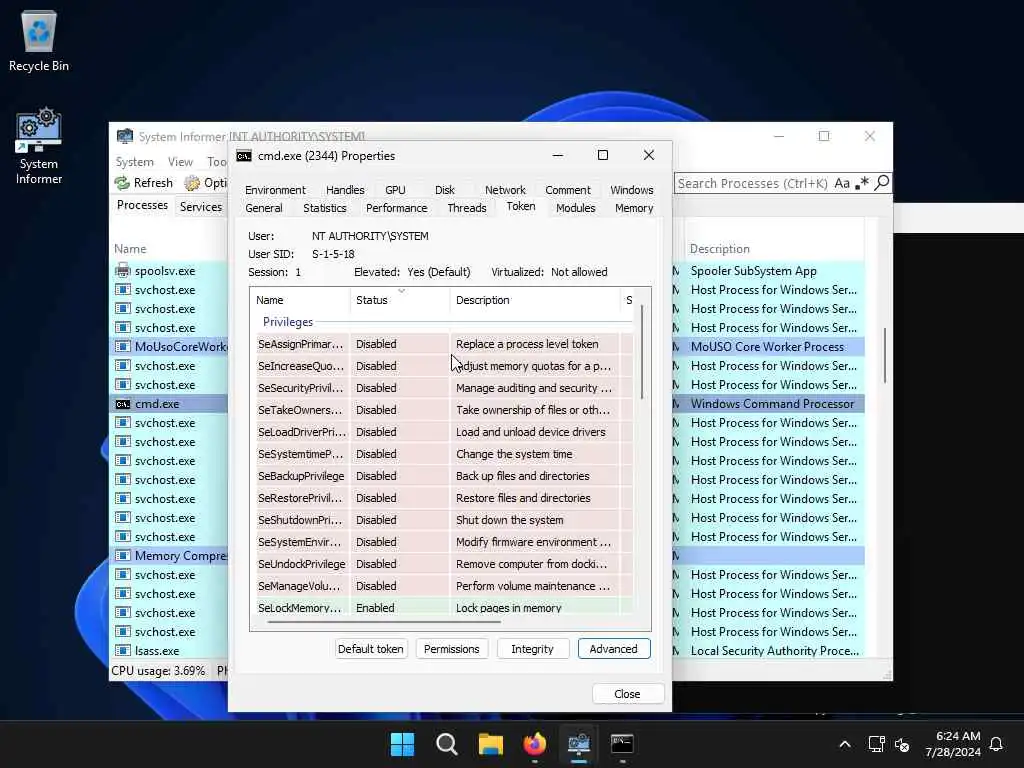The image size is (1024, 768).
Task: Click the spoolsv.exe printer icon
Action: [123, 270]
